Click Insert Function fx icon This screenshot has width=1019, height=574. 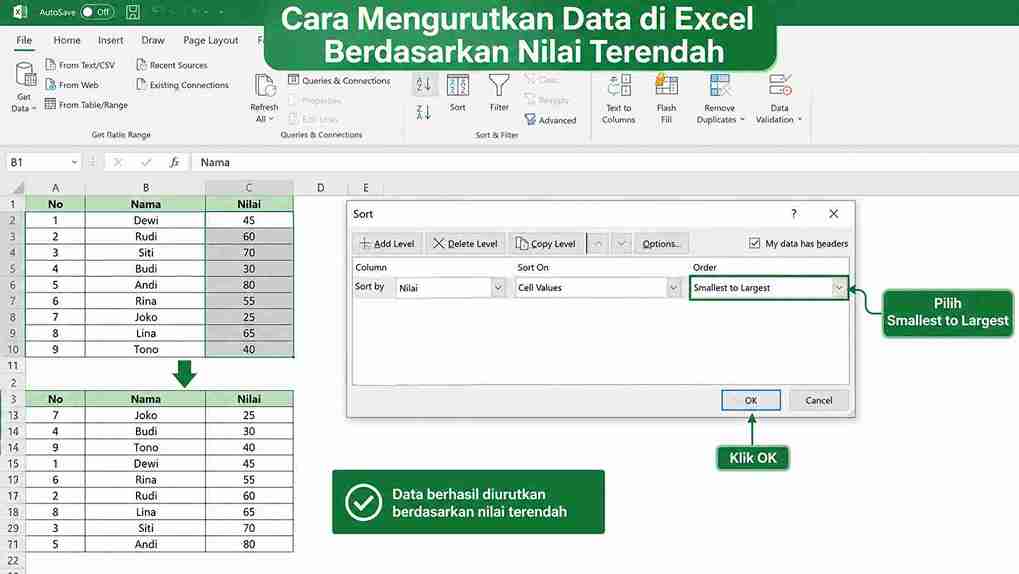(174, 163)
